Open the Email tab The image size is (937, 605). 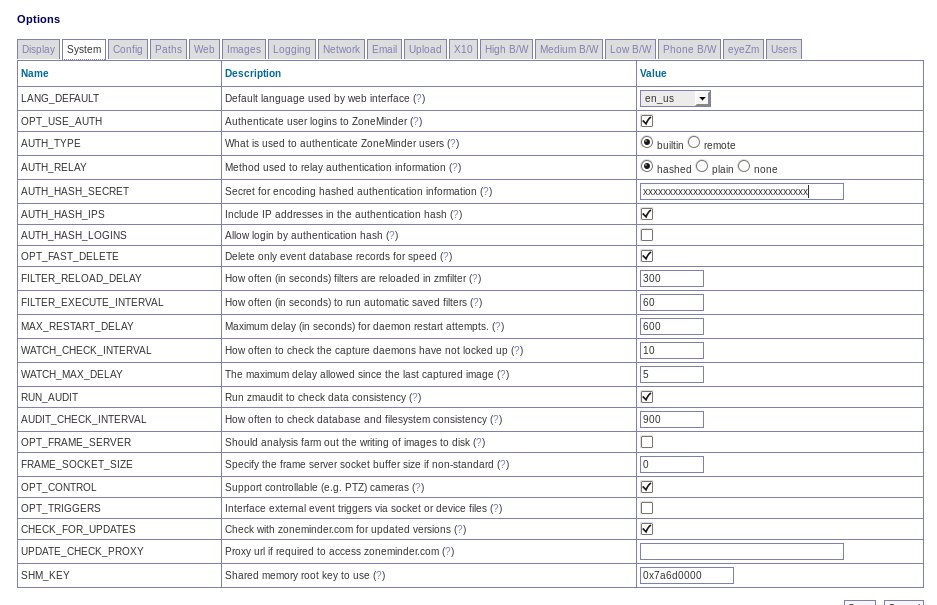pos(384,50)
